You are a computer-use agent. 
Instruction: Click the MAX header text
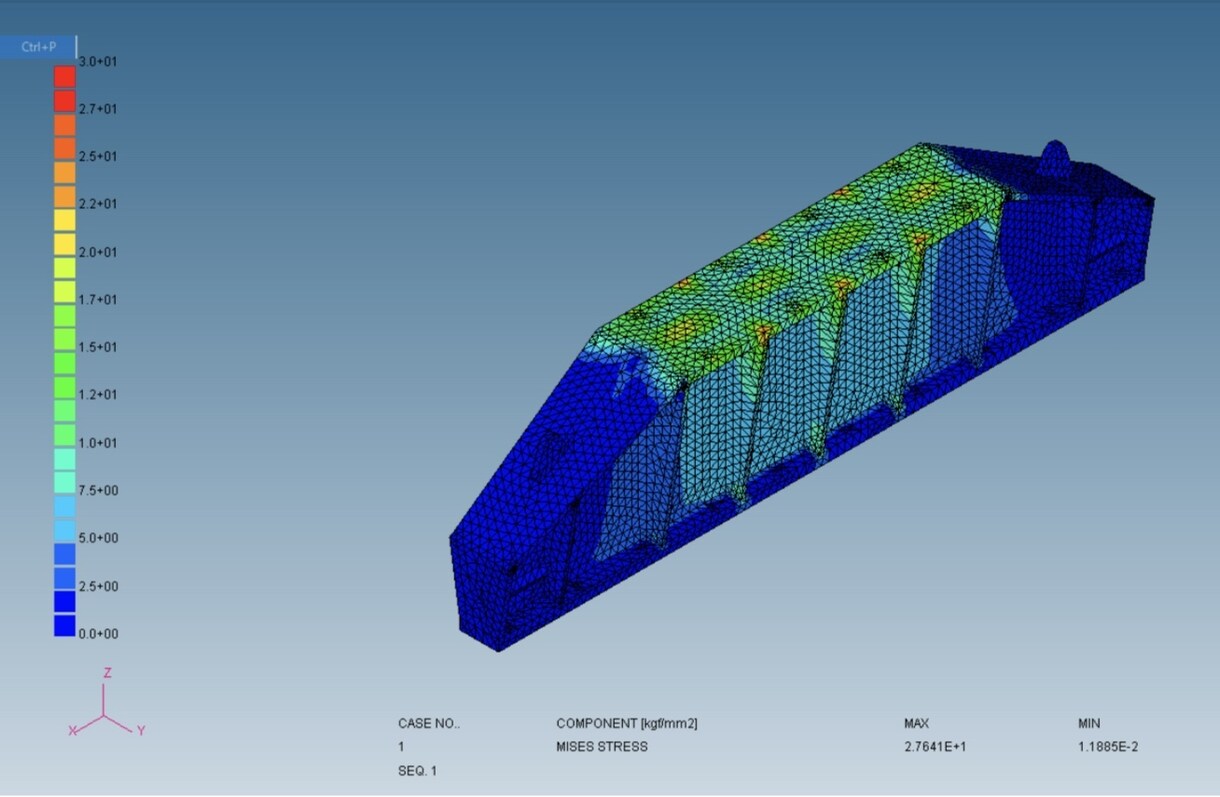point(916,723)
